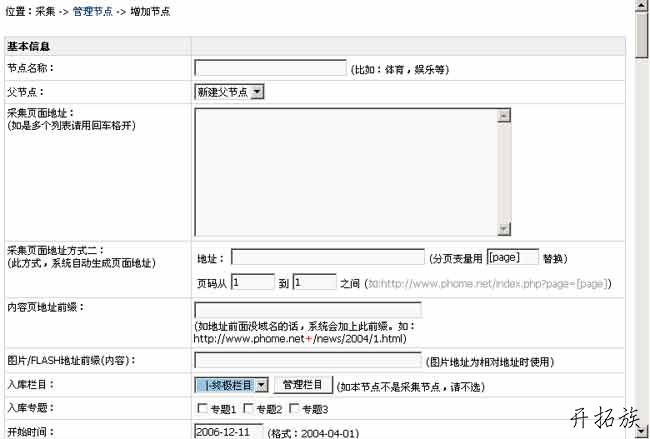650x439 pixels.
Task: Click the 管理栏目 button
Action: 303,385
